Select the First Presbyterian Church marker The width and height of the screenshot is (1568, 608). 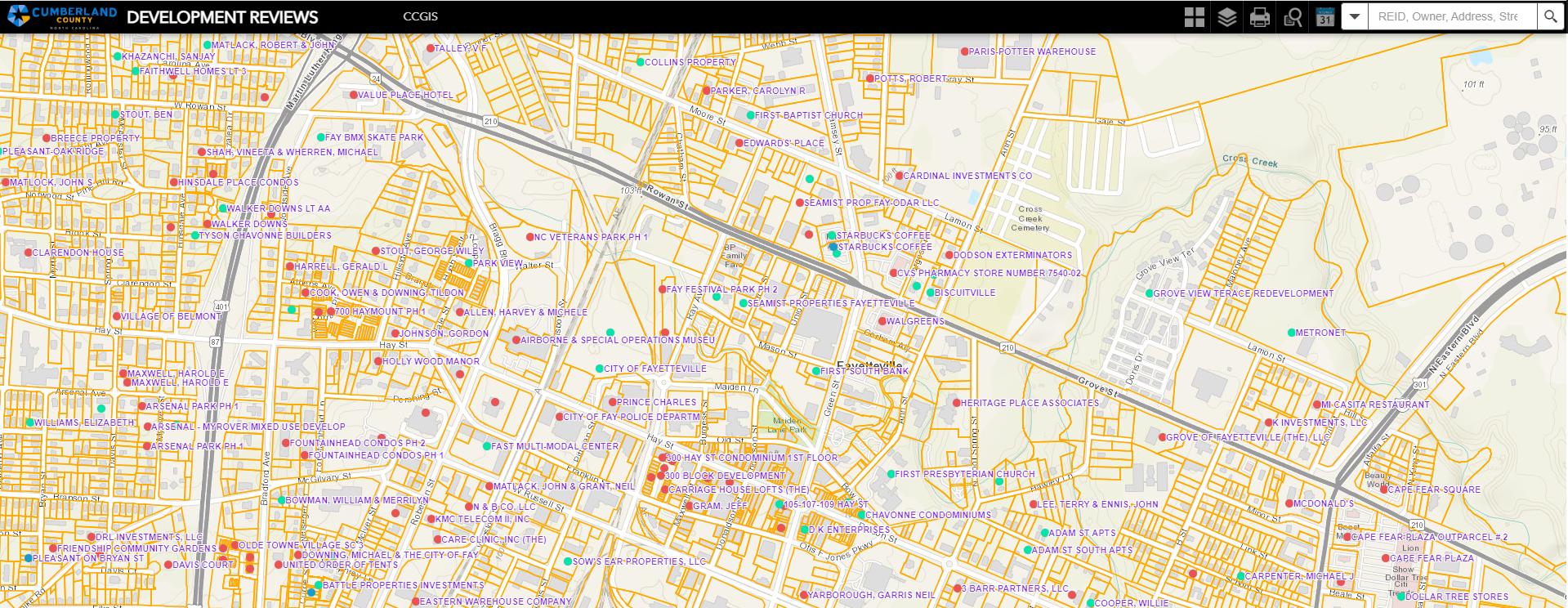click(x=891, y=474)
